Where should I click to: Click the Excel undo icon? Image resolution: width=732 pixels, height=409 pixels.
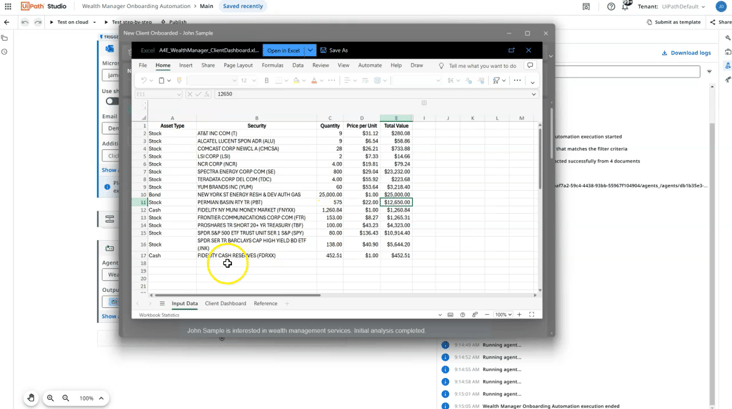(x=144, y=80)
